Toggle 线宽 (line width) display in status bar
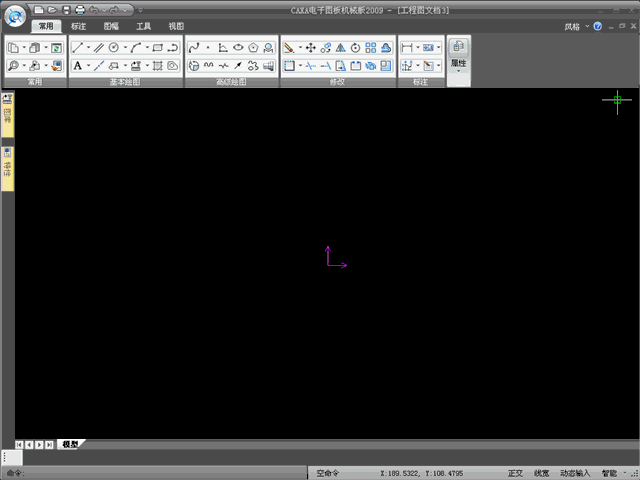 coord(541,473)
